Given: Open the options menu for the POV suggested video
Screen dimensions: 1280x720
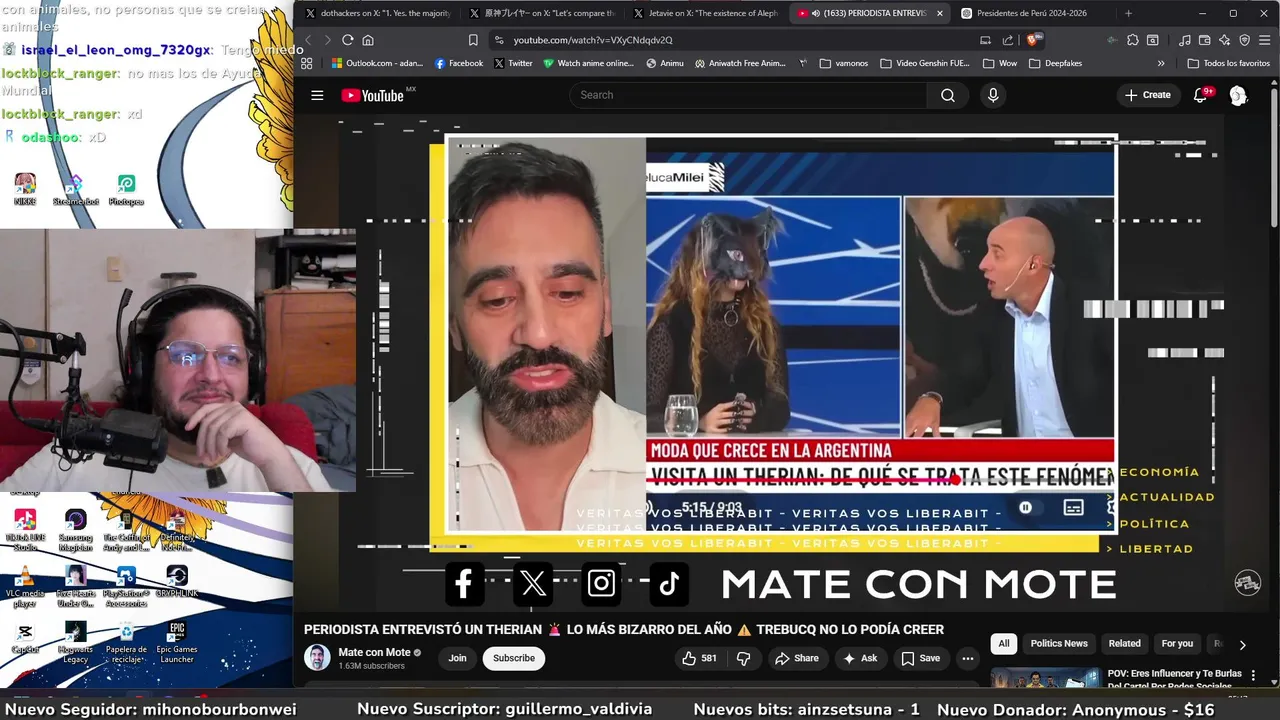Looking at the screenshot, I should tap(1253, 676).
